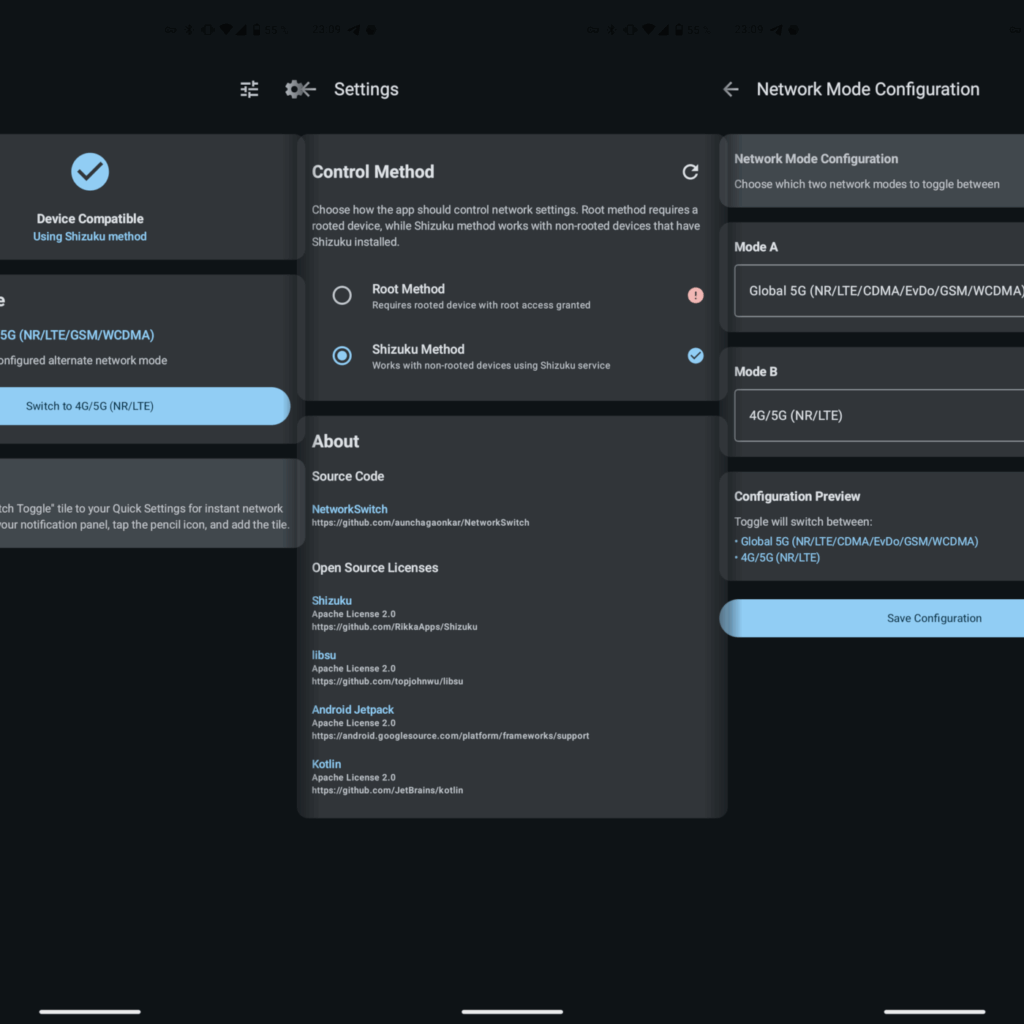
Task: Tap the settings gear icon in header
Action: pos(299,90)
